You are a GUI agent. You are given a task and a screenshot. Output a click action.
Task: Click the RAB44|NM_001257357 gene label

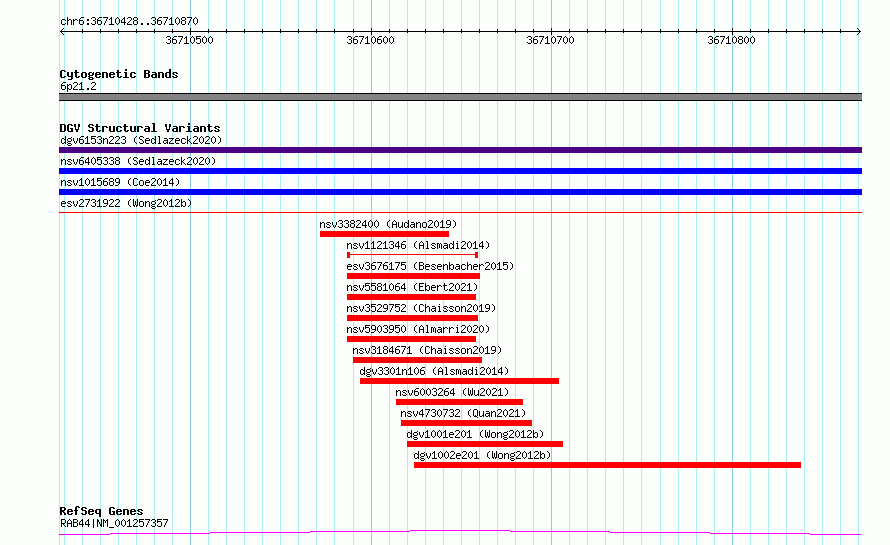(x=114, y=523)
